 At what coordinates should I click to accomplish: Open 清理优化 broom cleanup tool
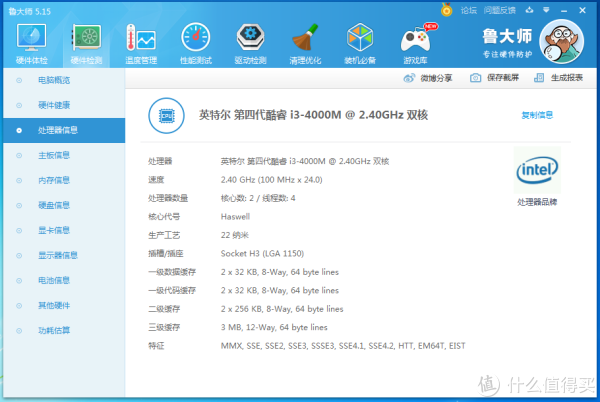305,44
